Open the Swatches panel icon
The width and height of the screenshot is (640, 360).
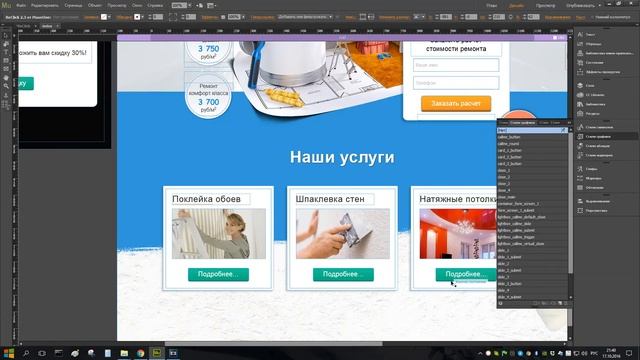(x=580, y=44)
